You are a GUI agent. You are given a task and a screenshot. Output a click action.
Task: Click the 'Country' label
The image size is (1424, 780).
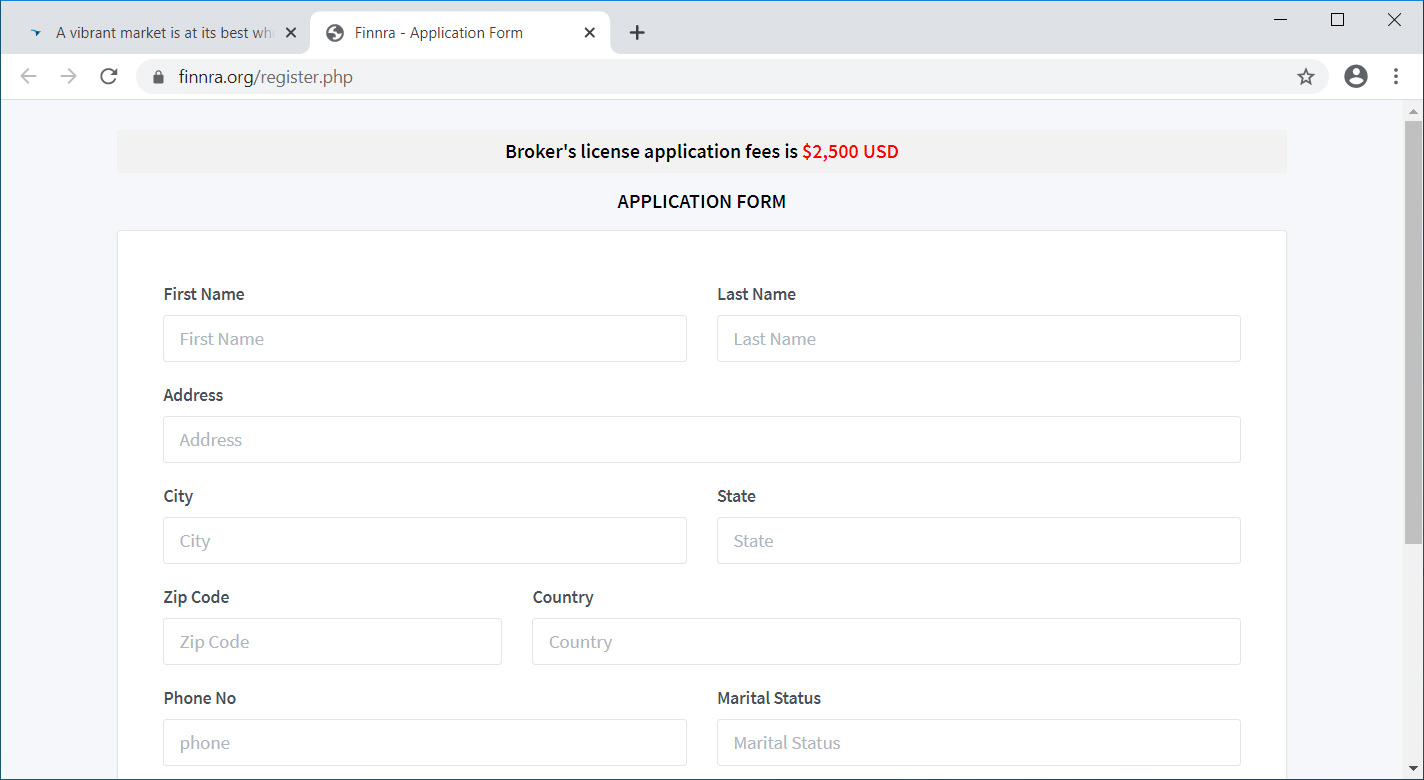tap(563, 597)
